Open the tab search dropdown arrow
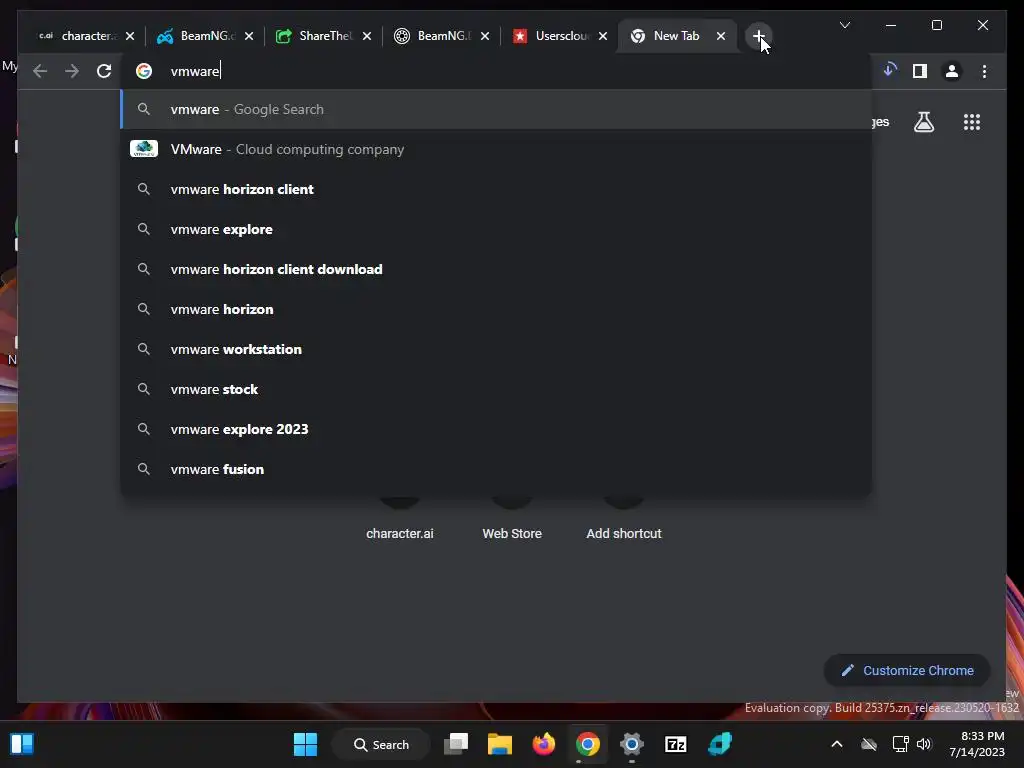This screenshot has height=768, width=1024. [x=844, y=25]
